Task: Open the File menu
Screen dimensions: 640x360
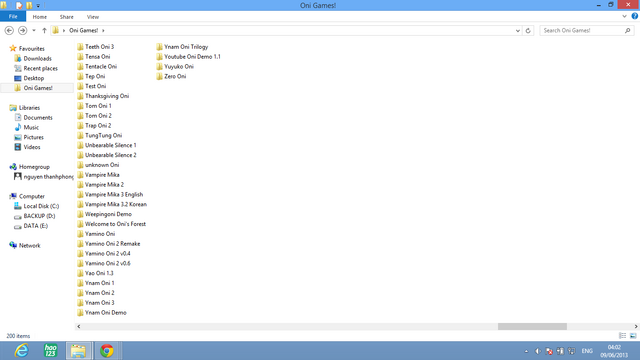Action: coord(13,16)
